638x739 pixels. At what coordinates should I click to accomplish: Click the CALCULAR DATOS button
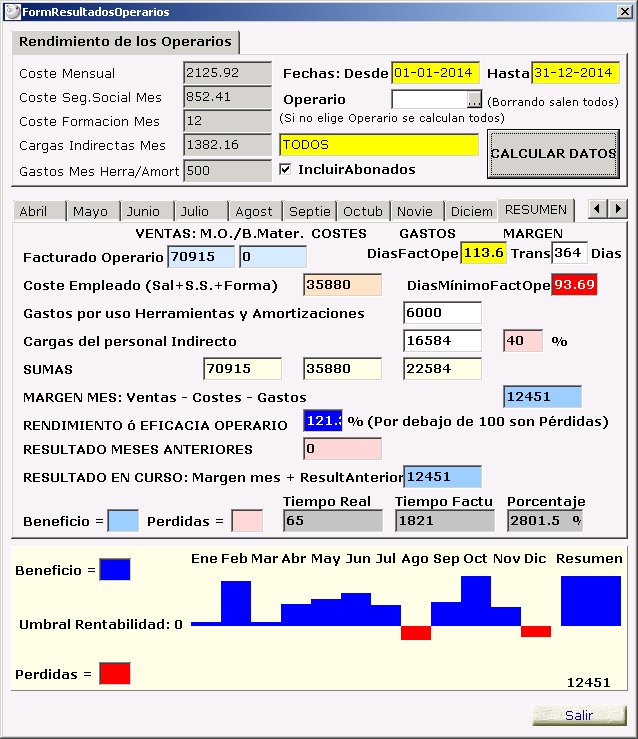click(553, 154)
